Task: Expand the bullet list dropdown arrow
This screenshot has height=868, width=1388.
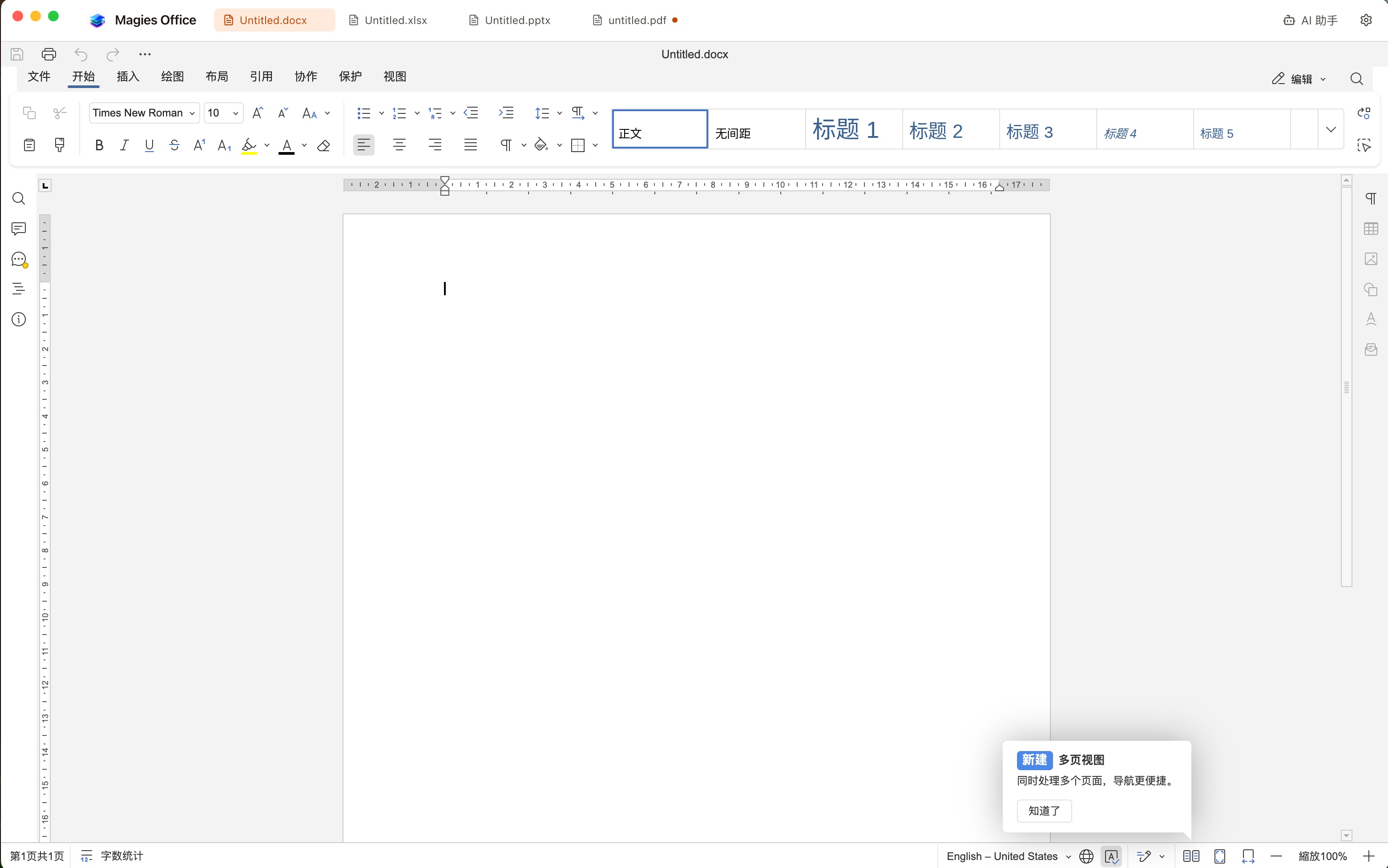Action: 381,113
